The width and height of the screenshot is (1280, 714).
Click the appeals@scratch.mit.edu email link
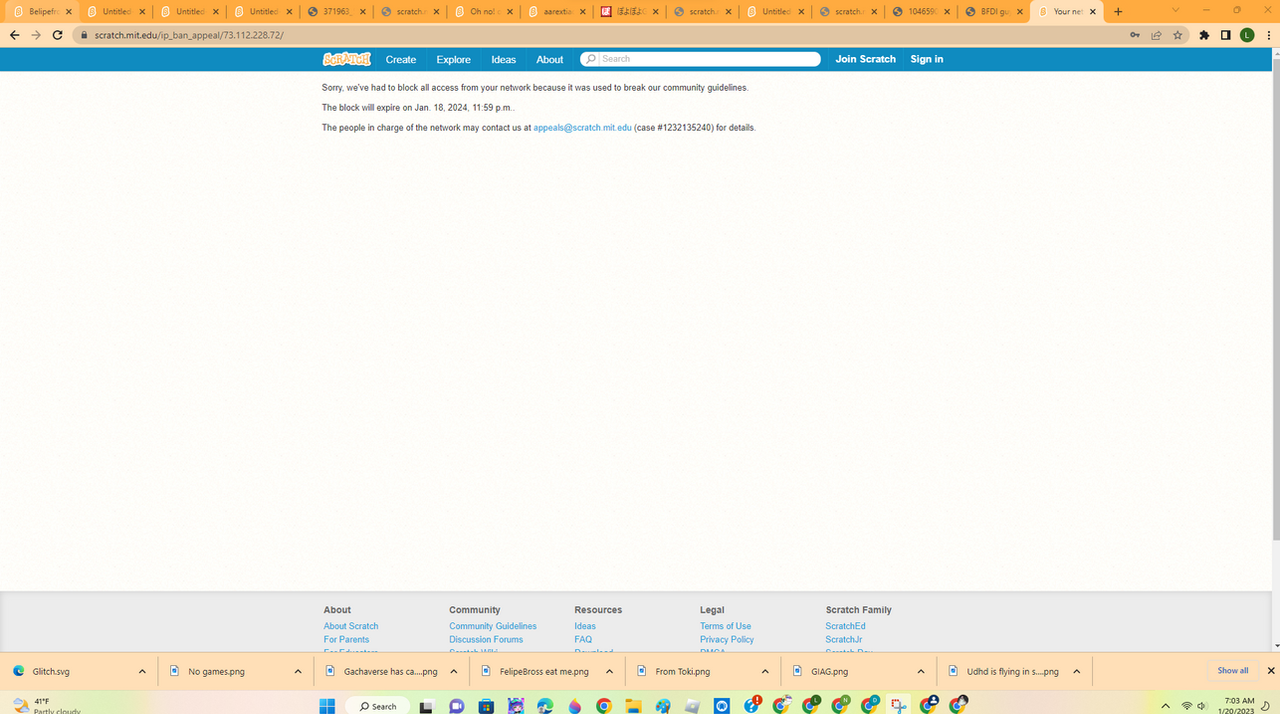pyautogui.click(x=582, y=128)
